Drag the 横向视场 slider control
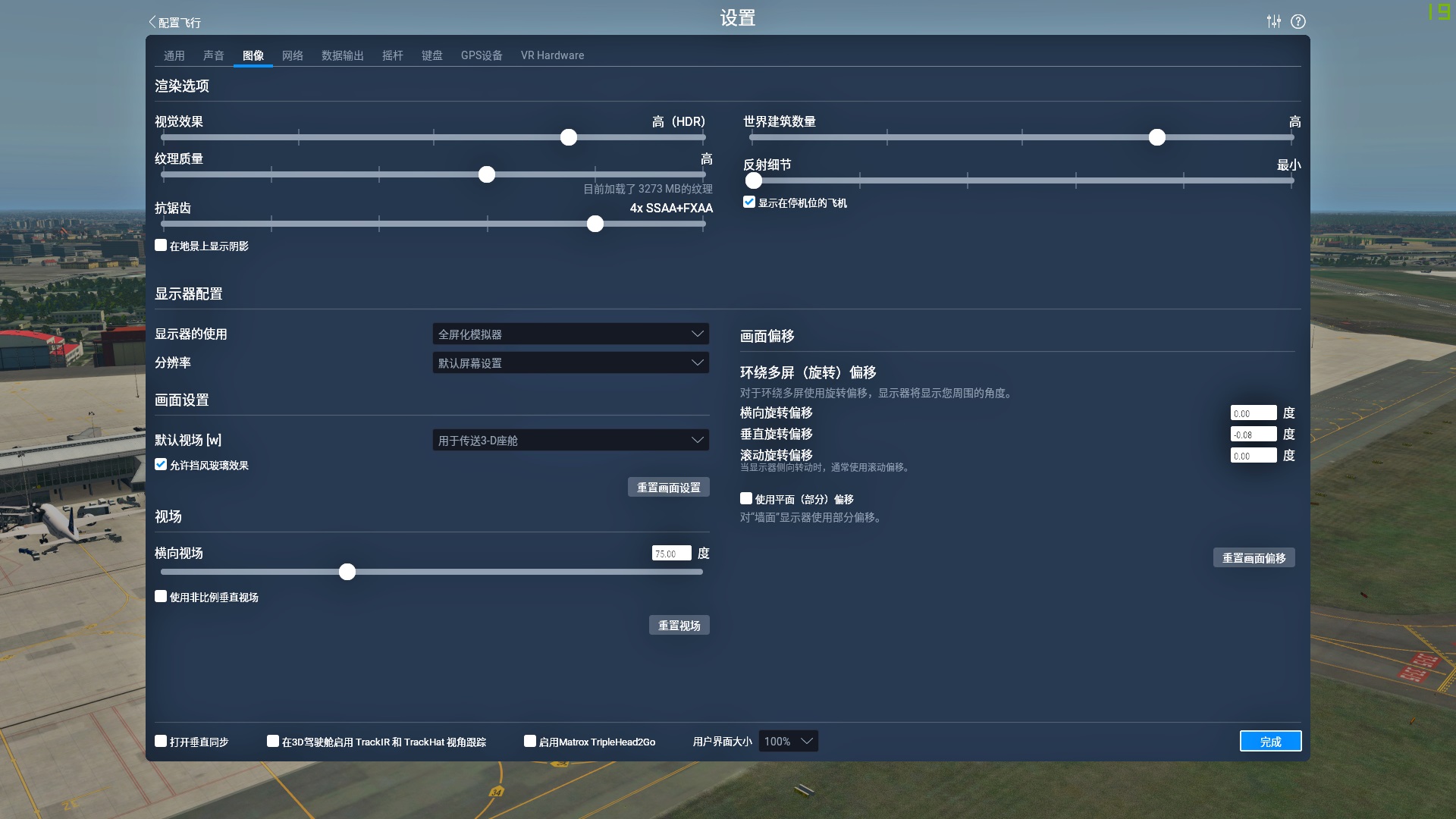Screen dimensions: 1456x819 tap(347, 571)
